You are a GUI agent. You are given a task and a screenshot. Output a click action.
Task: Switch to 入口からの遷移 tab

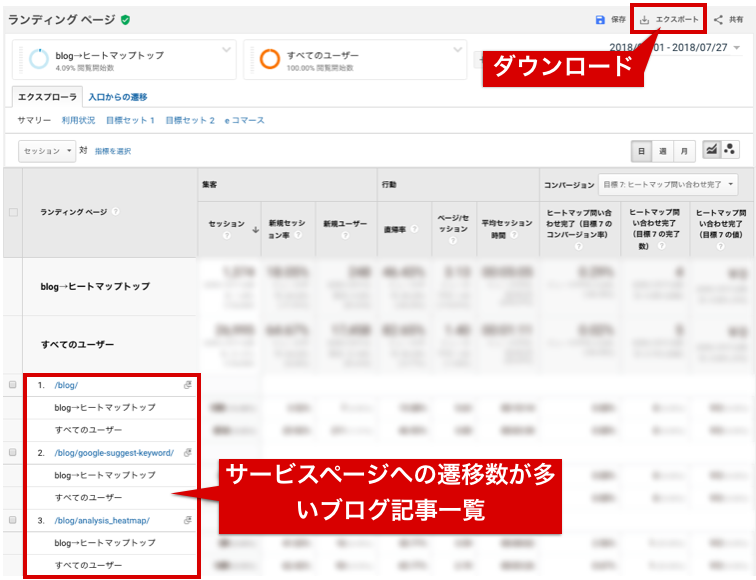[x=117, y=97]
